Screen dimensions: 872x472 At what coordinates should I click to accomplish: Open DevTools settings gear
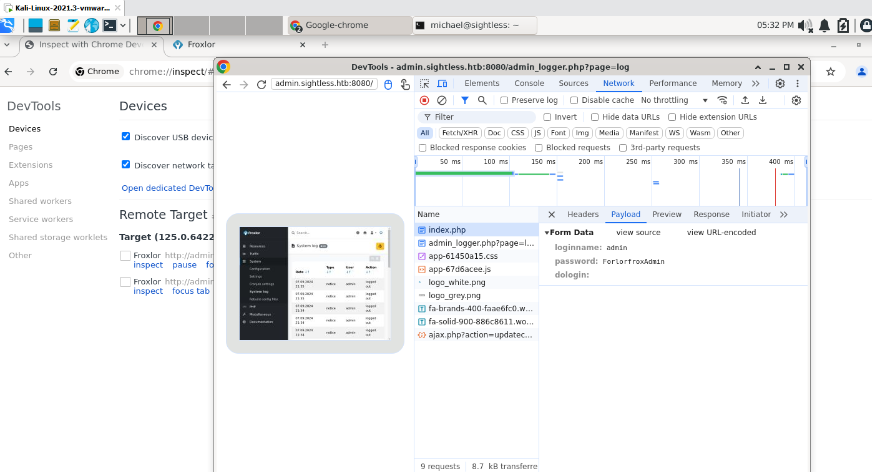click(x=780, y=84)
